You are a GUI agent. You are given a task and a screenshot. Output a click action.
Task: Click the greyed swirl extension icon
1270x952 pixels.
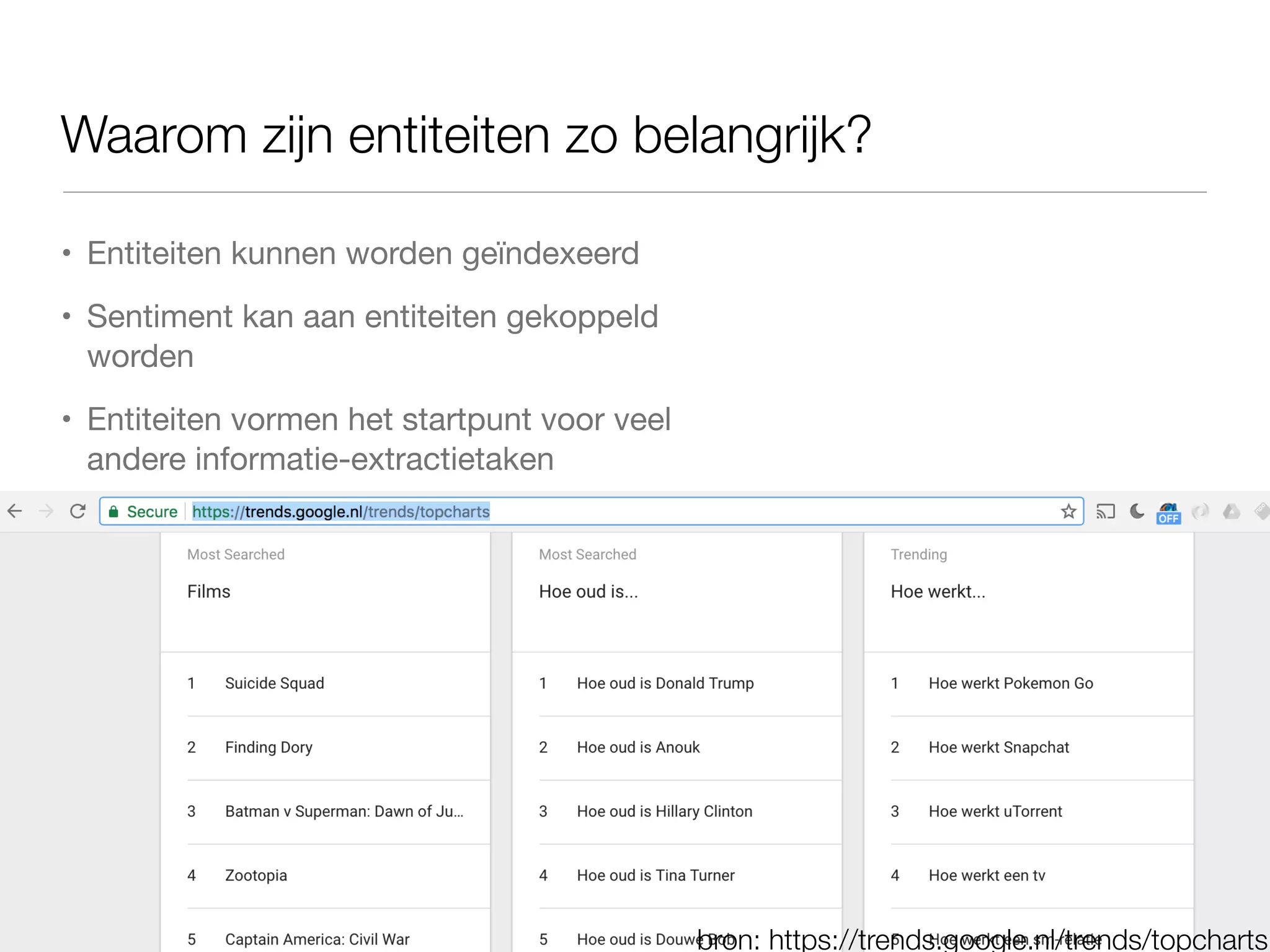tap(1201, 511)
